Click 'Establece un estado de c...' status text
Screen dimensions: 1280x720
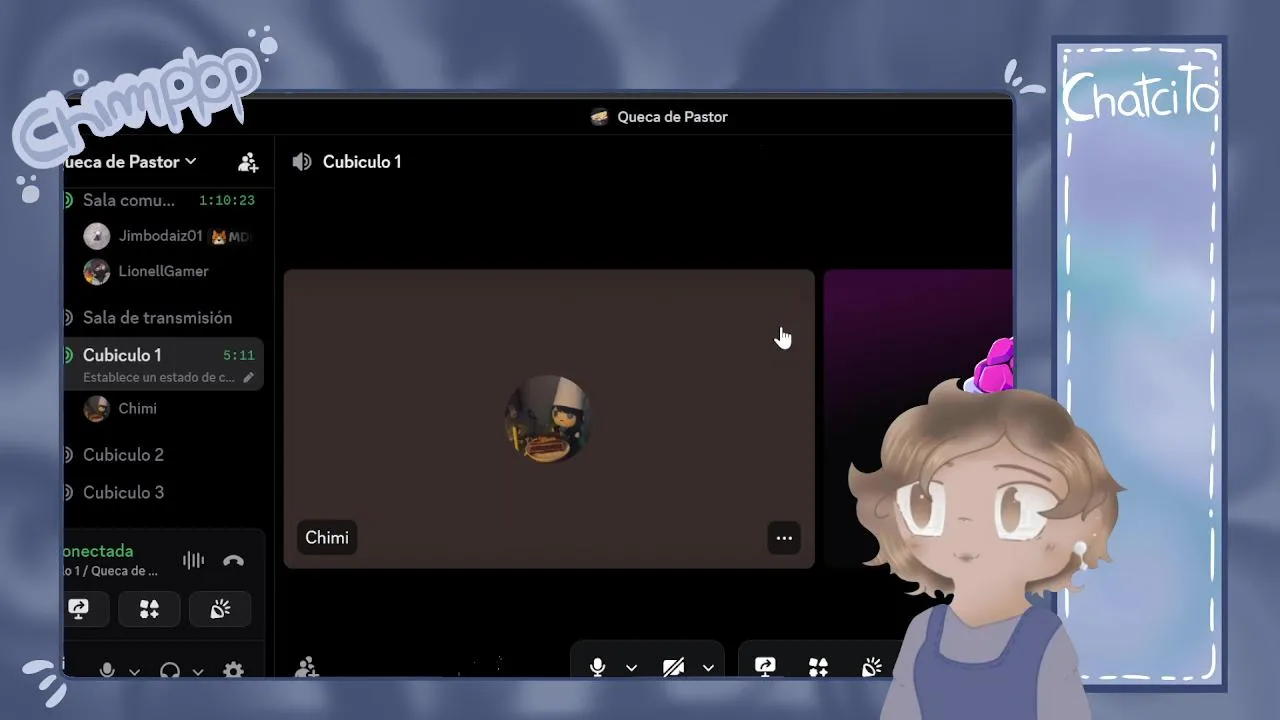(159, 378)
